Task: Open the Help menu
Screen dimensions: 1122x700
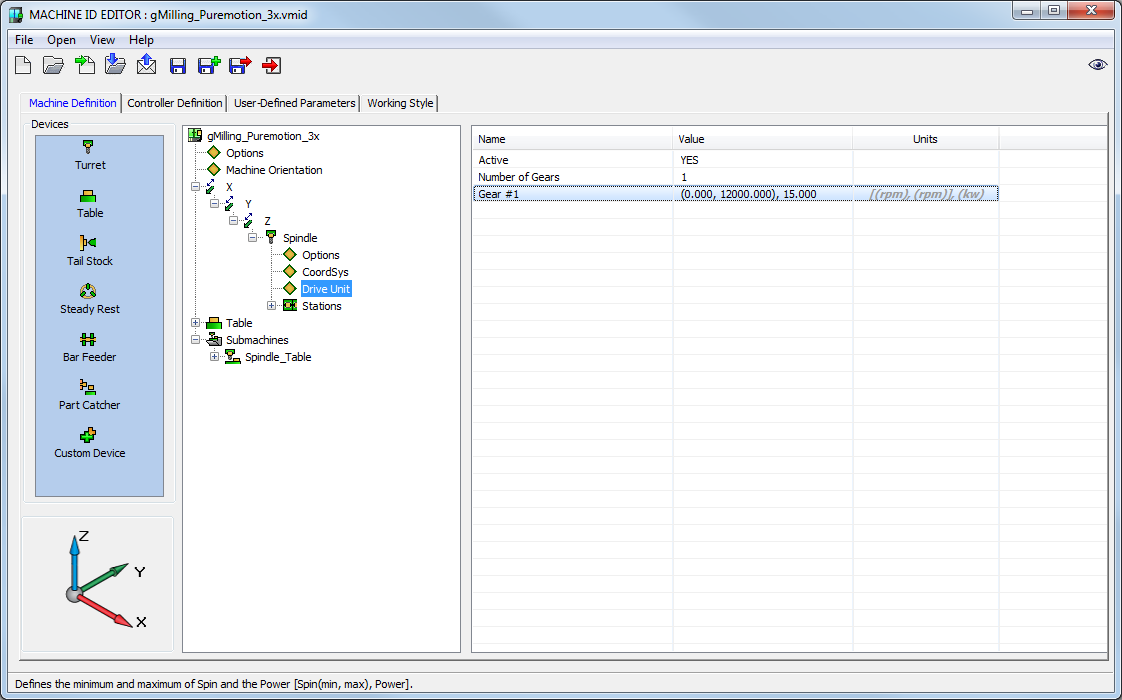Action: click(141, 40)
